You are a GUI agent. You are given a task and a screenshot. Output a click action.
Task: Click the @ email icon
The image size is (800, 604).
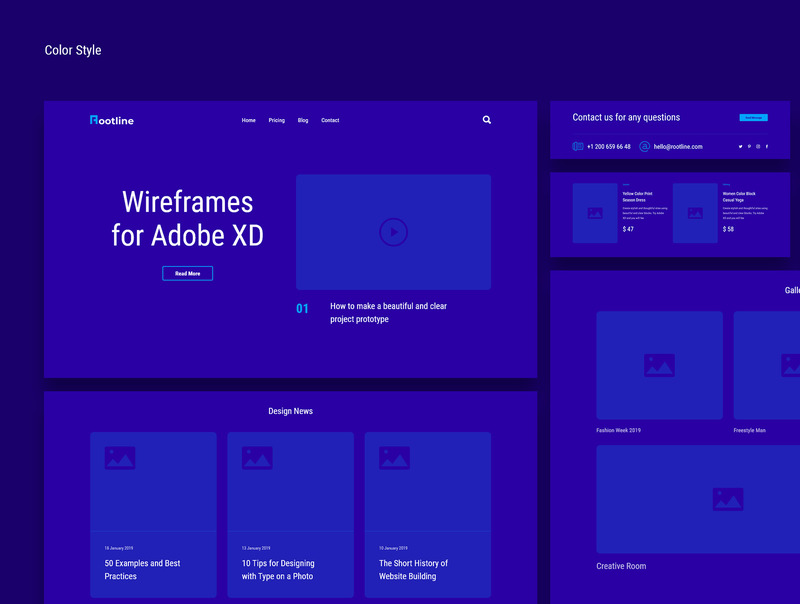pyautogui.click(x=644, y=146)
